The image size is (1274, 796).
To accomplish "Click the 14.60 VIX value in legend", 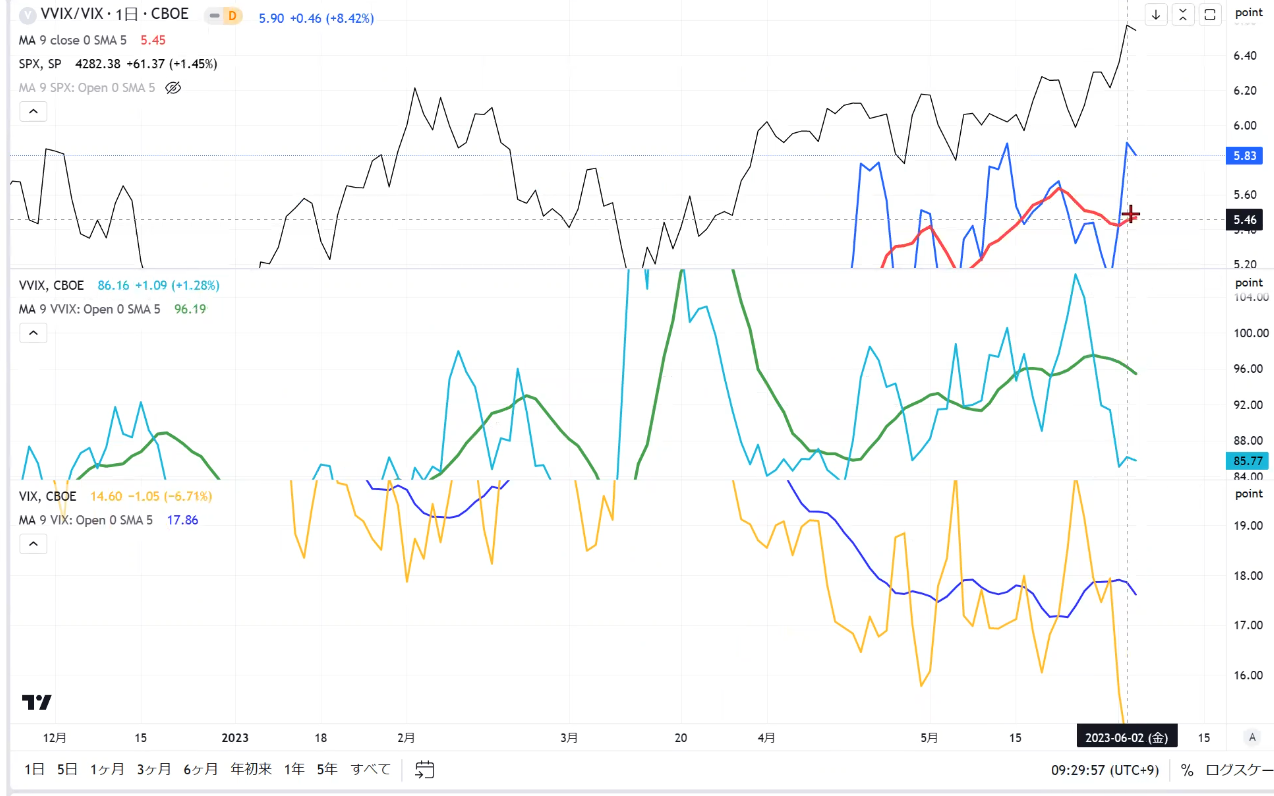I will [106, 496].
